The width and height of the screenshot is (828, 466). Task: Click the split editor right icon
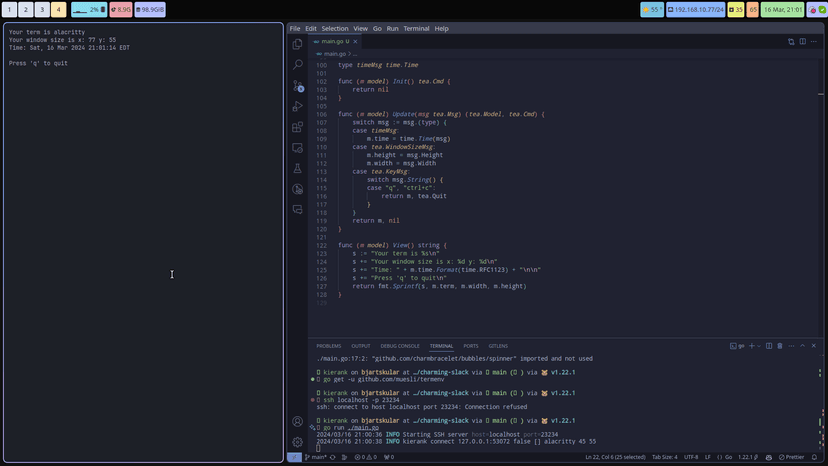pyautogui.click(x=802, y=42)
